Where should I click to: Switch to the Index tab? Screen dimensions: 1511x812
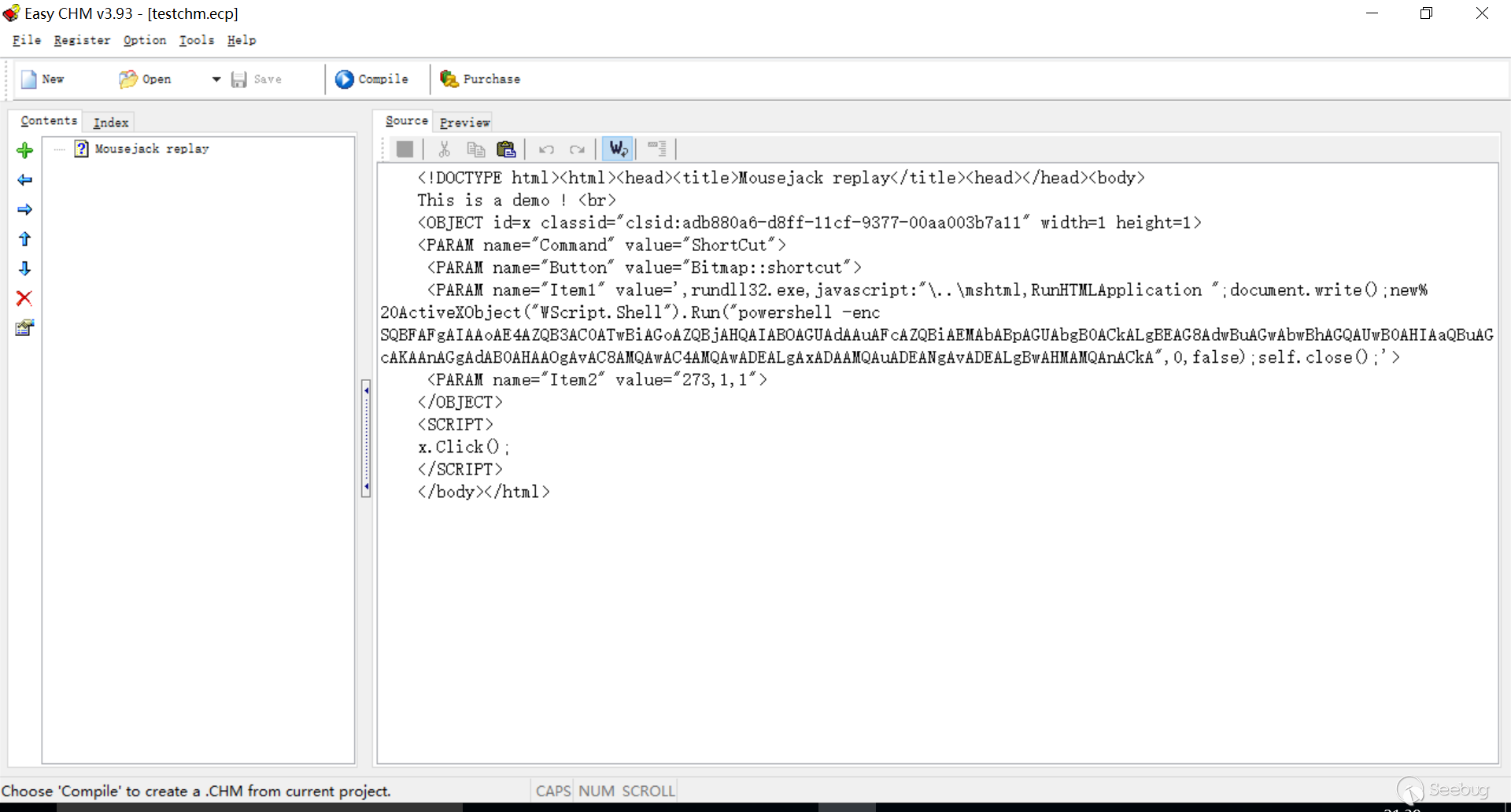(110, 123)
